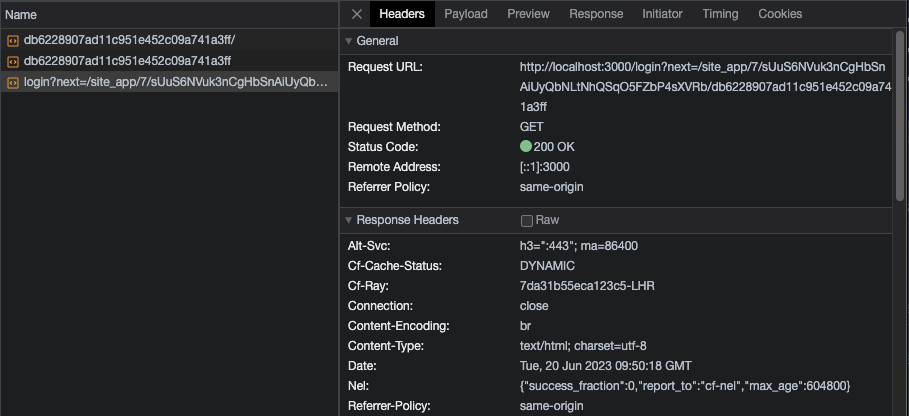Click the Name column header
Viewport: 909px width, 416px height.
coord(169,14)
